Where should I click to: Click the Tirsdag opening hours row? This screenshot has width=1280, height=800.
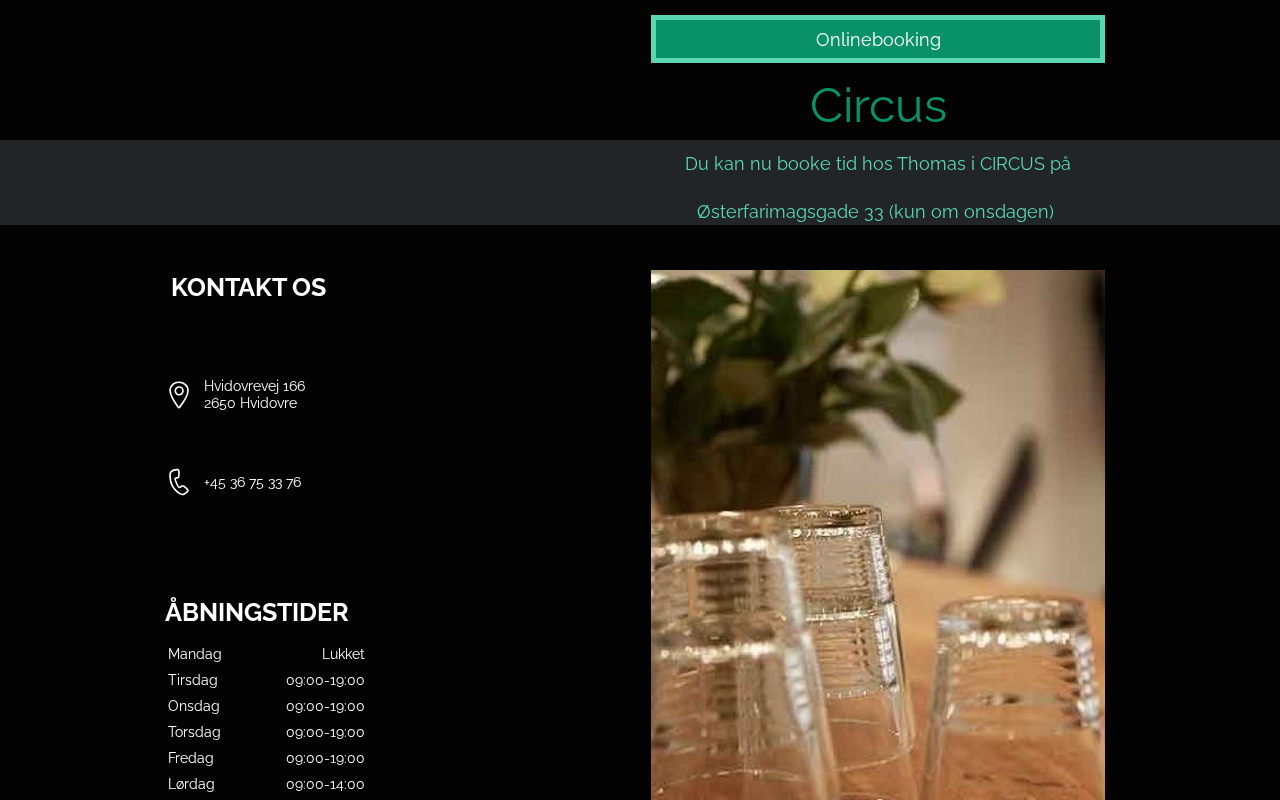click(266, 680)
